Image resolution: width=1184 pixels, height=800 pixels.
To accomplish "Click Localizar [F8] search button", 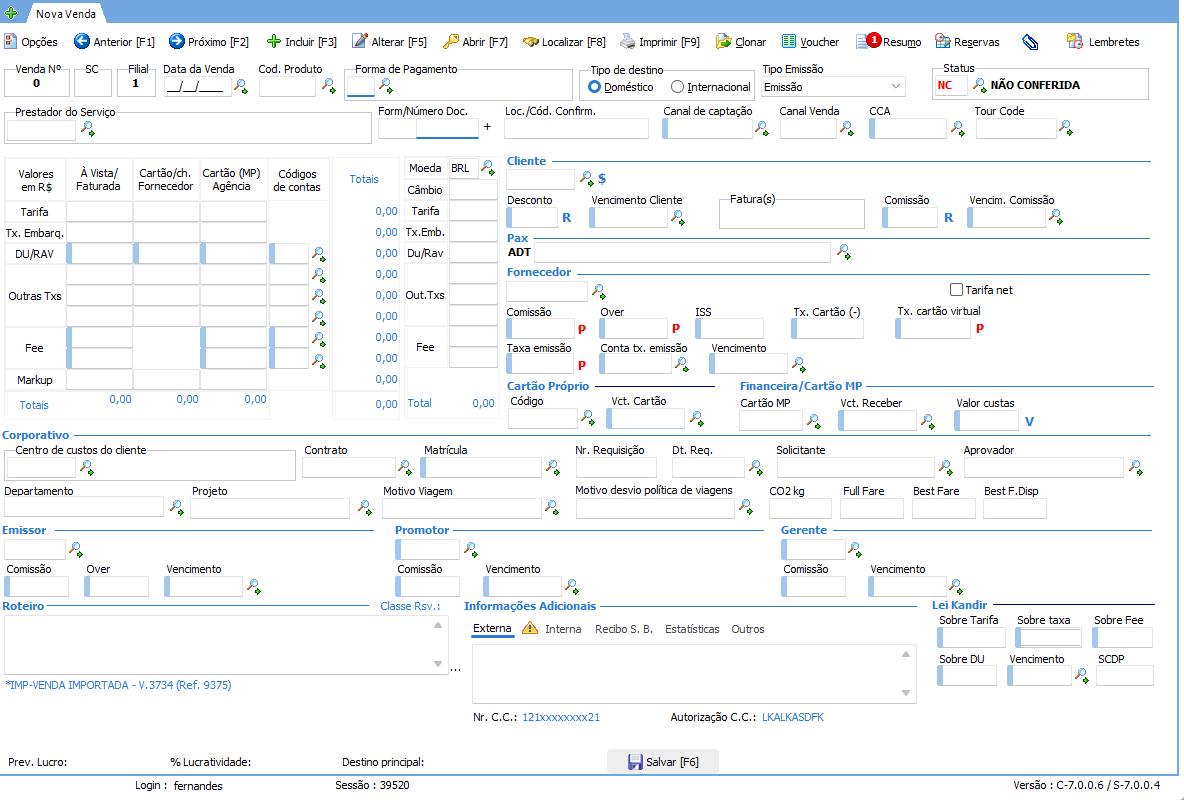I will (x=564, y=42).
